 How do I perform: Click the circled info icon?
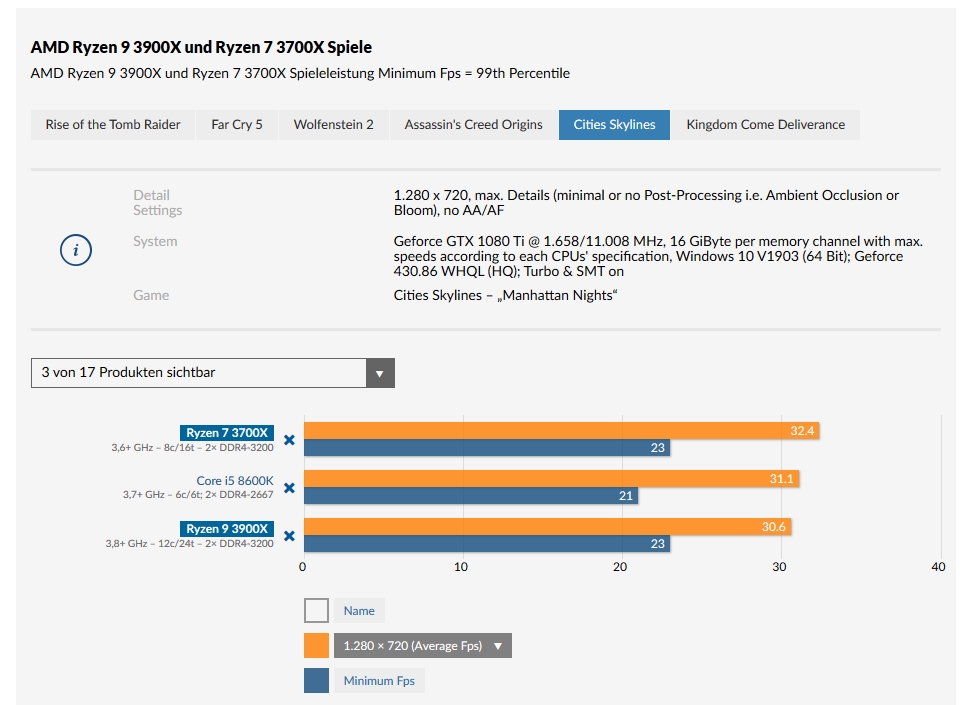pos(76,250)
